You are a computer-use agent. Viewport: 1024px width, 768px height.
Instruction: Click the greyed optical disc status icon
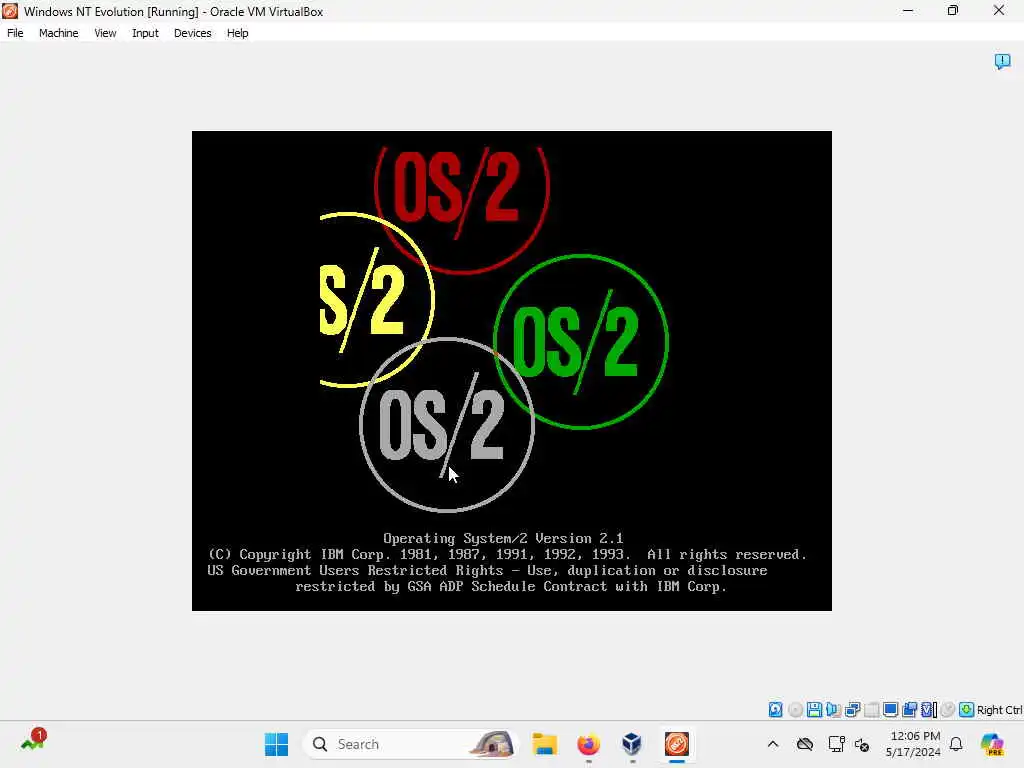[x=795, y=709]
